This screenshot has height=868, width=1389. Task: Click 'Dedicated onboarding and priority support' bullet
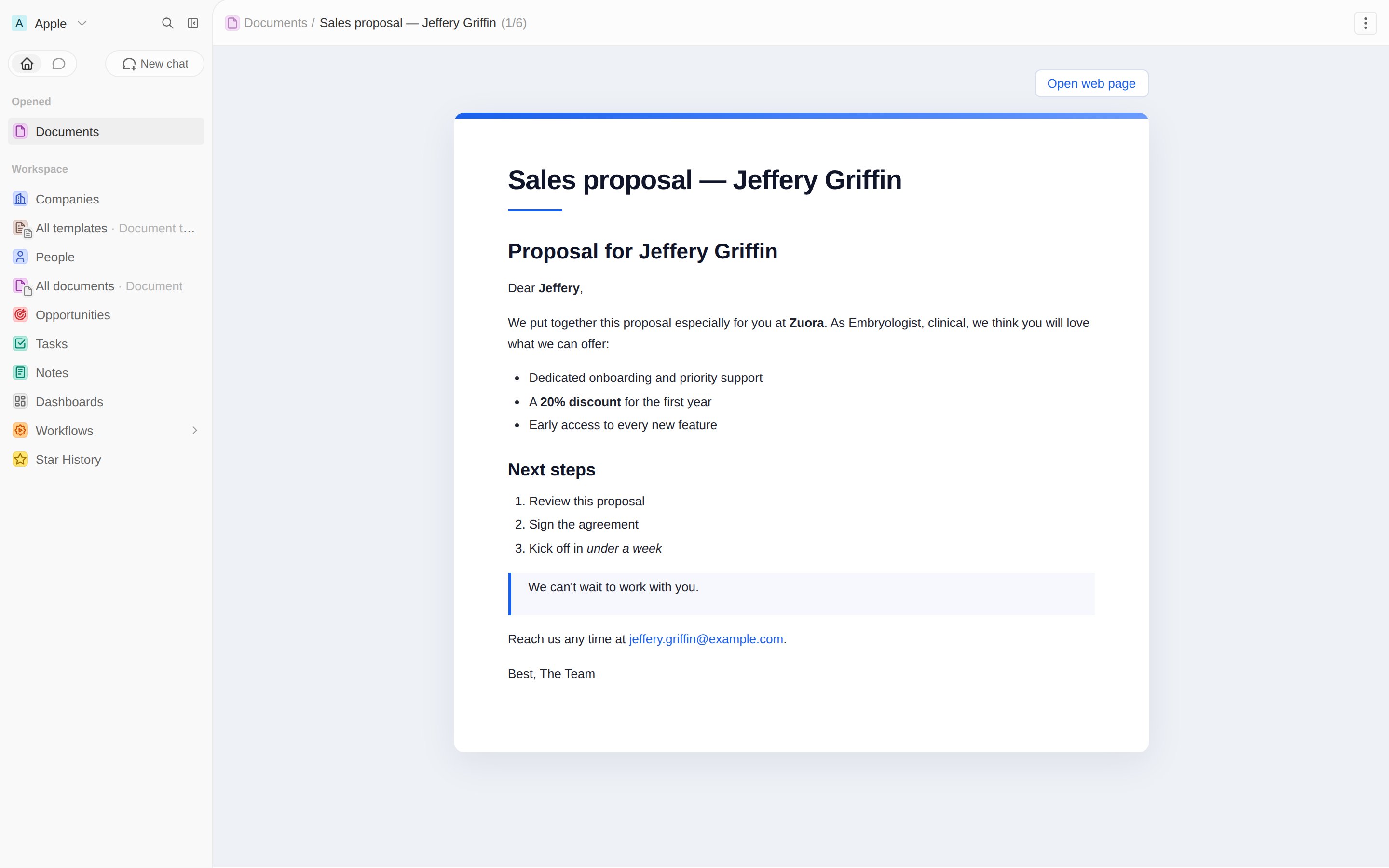pos(646,378)
